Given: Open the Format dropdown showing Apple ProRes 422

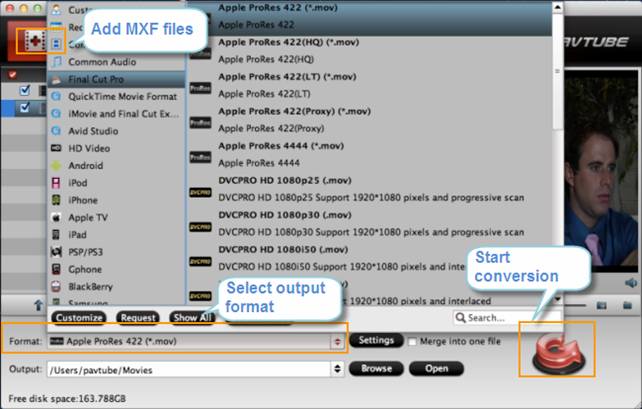Looking at the screenshot, I should [x=195, y=341].
